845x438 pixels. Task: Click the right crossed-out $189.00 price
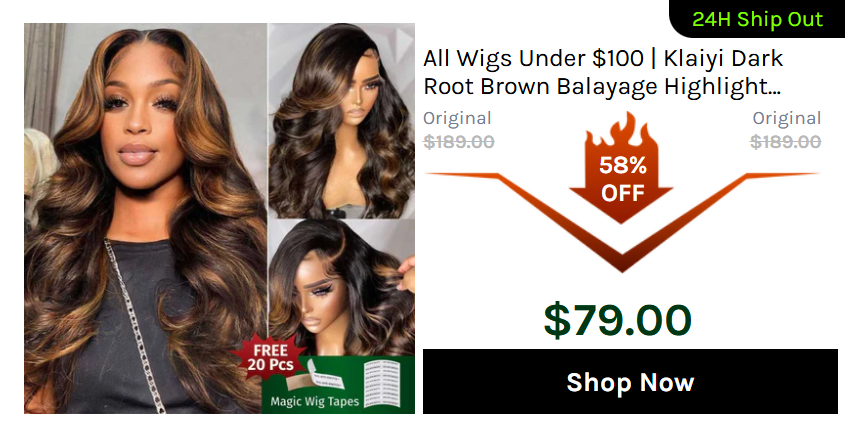coord(786,142)
